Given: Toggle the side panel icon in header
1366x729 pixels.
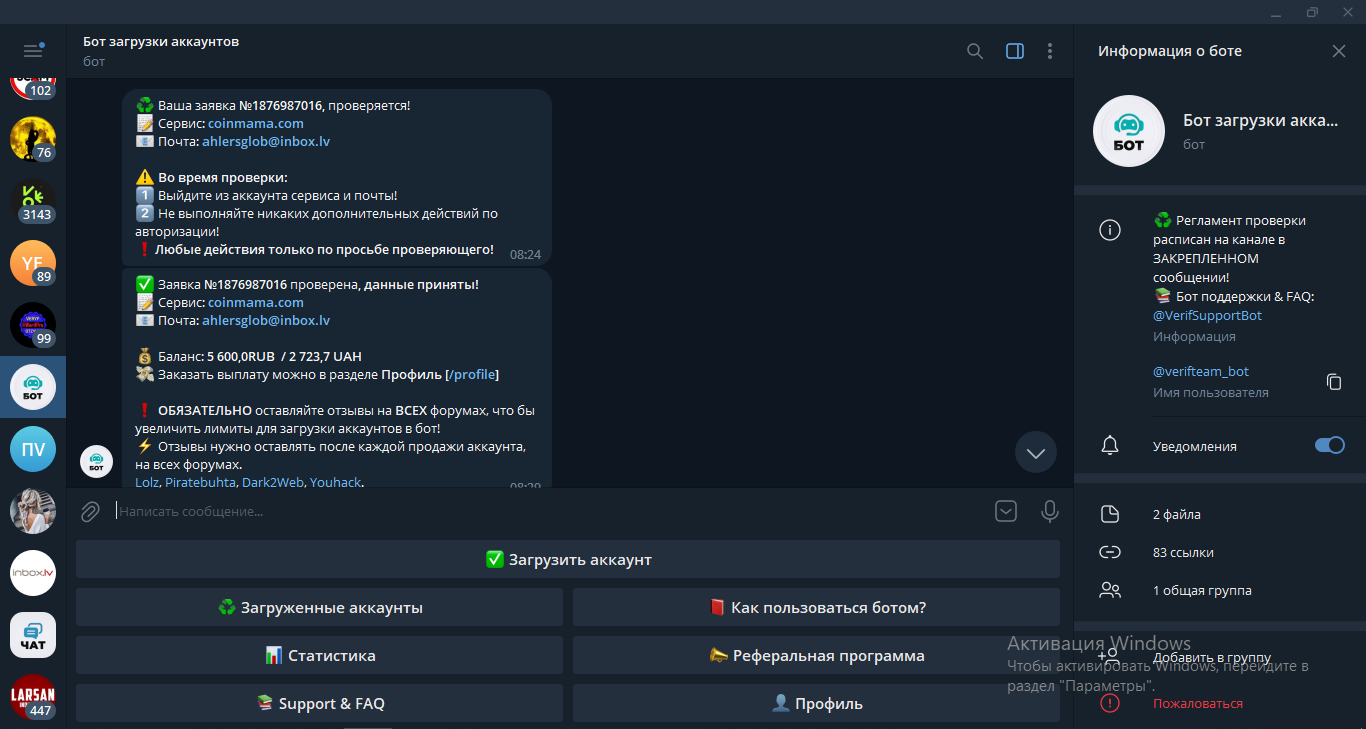Looking at the screenshot, I should [1015, 51].
